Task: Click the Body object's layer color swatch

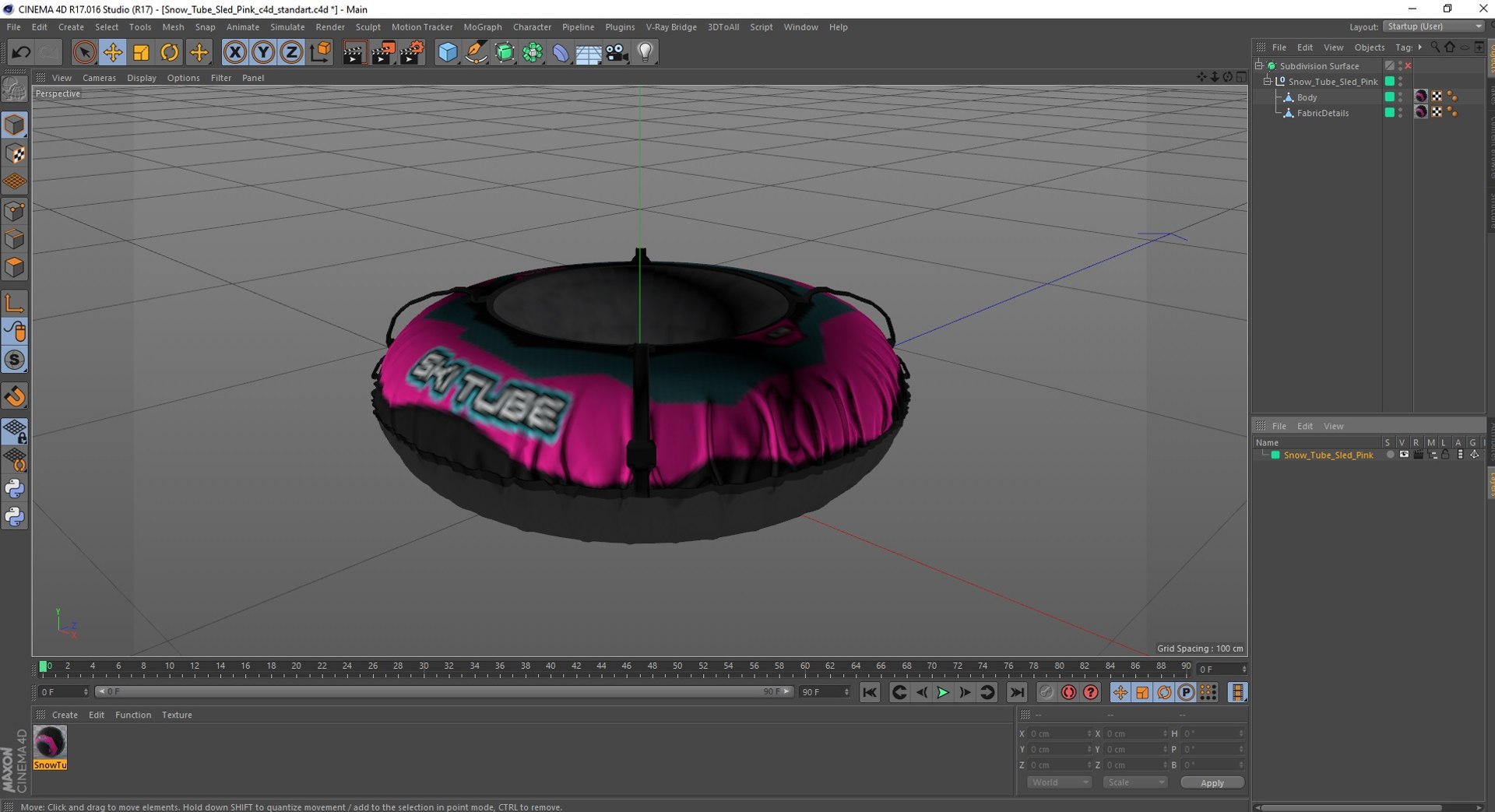Action: point(1389,97)
